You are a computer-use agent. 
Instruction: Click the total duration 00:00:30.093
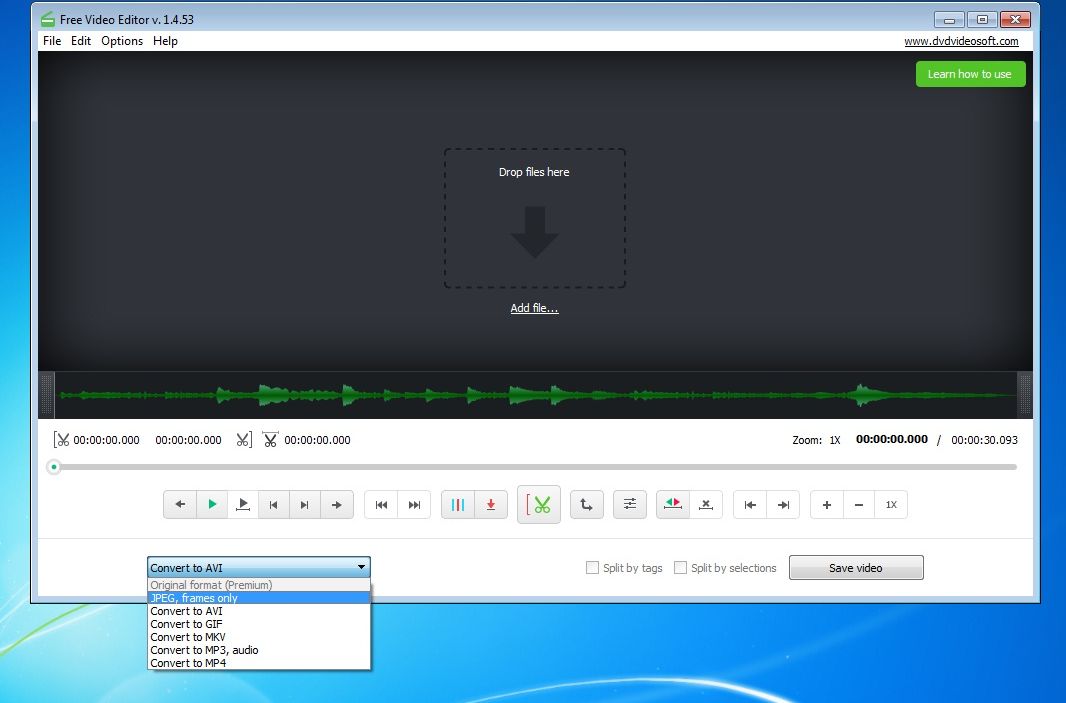(x=984, y=440)
